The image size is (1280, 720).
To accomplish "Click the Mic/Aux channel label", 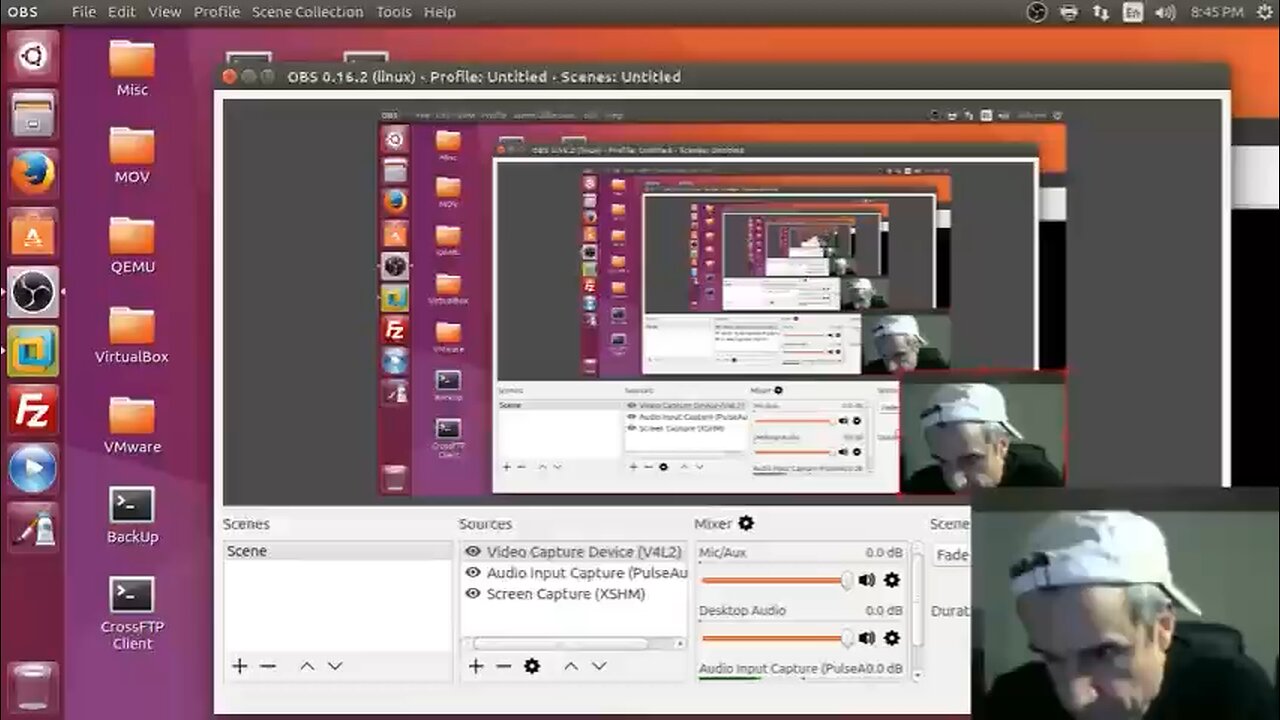I will click(x=722, y=553).
